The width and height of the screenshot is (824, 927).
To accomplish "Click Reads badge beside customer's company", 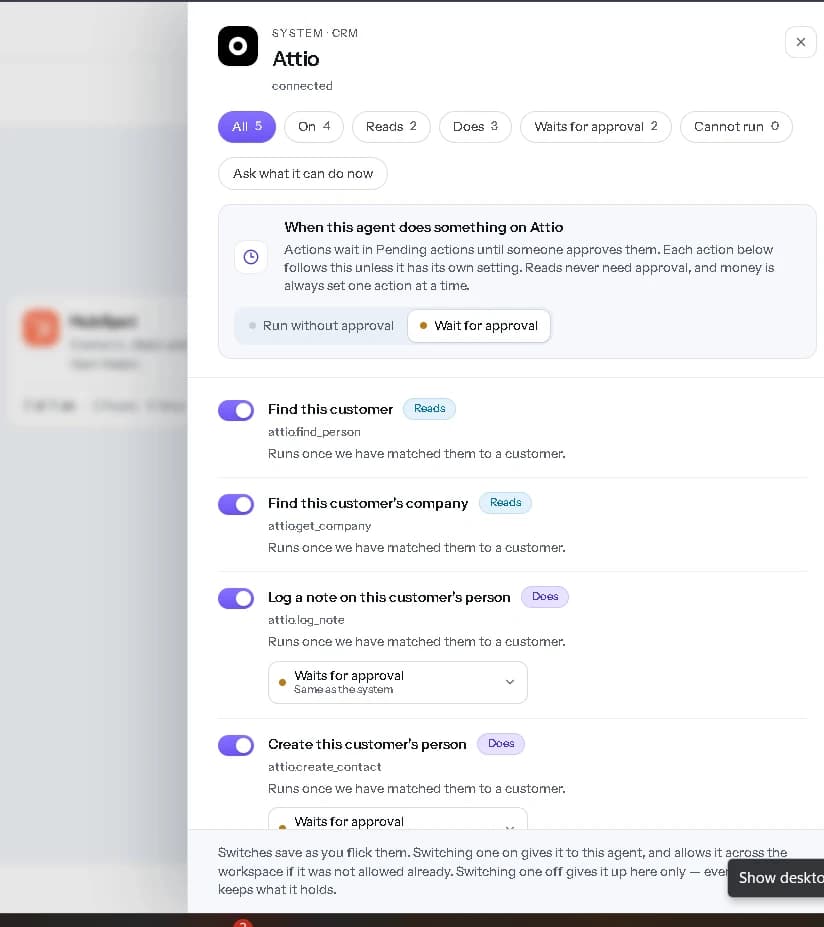I will pyautogui.click(x=505, y=503).
